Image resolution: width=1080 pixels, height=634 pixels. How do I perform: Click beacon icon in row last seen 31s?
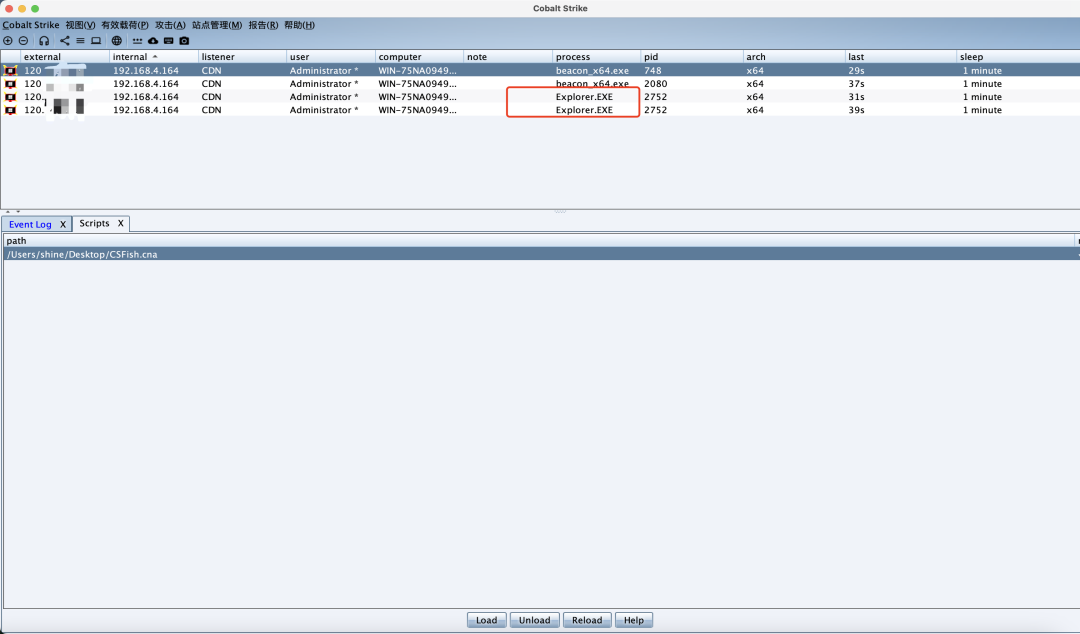10,96
